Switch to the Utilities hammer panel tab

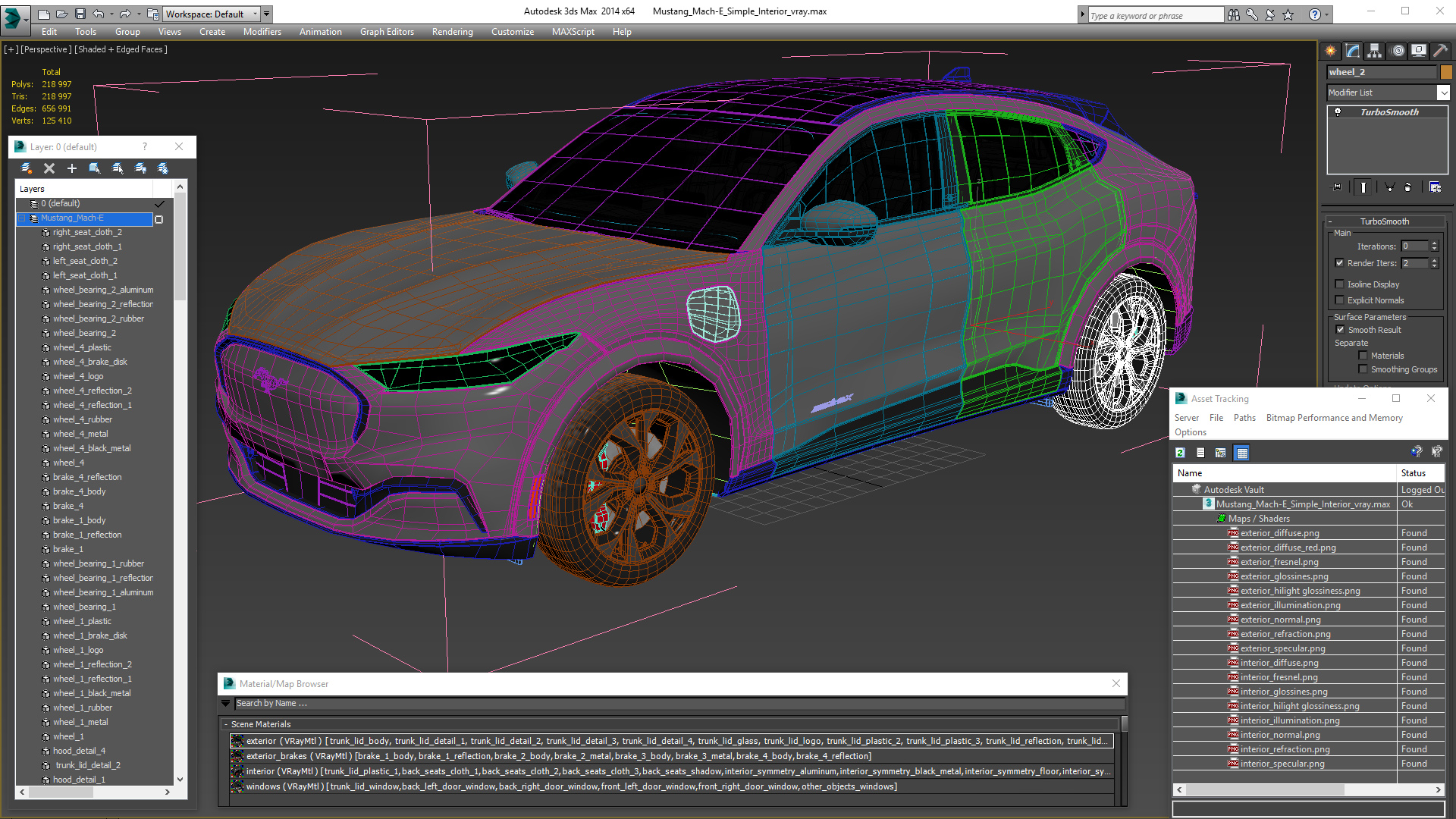1440,51
